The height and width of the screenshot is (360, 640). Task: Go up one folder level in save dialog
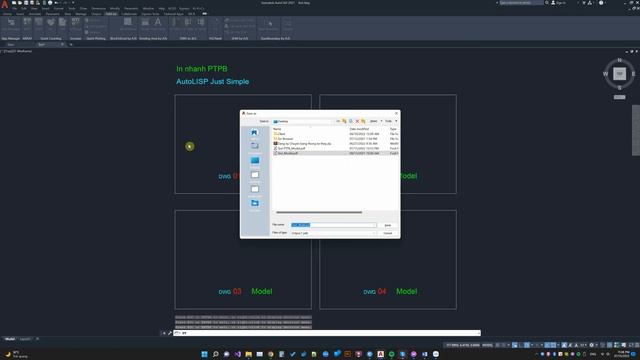pyautogui.click(x=344, y=121)
